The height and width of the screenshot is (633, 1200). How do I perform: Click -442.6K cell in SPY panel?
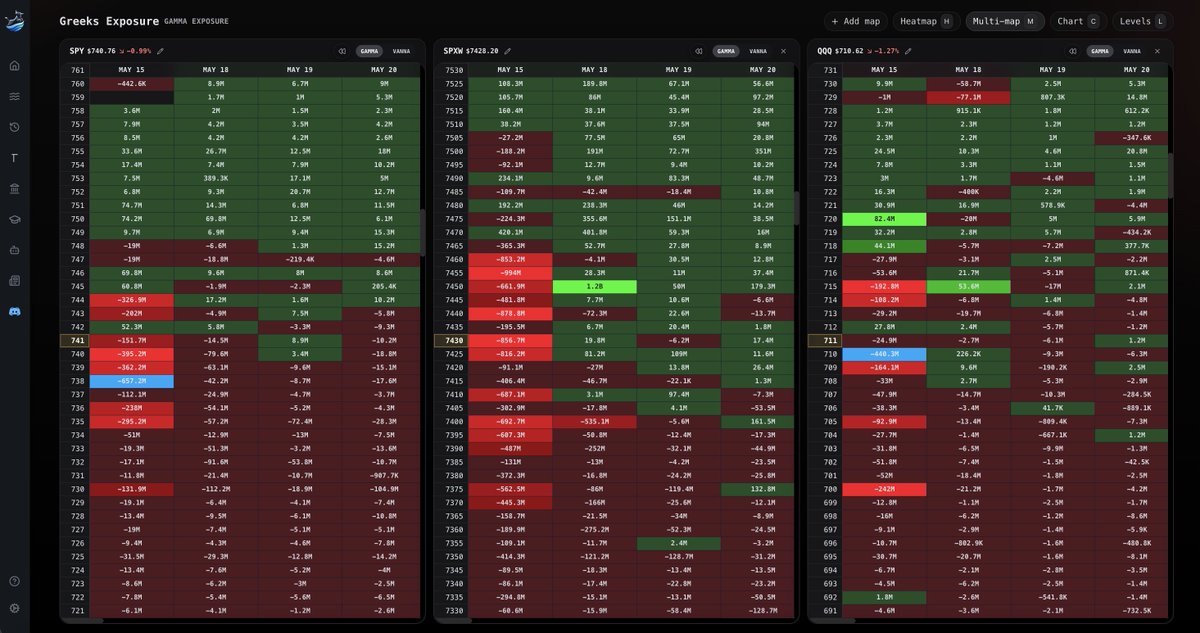(132, 84)
